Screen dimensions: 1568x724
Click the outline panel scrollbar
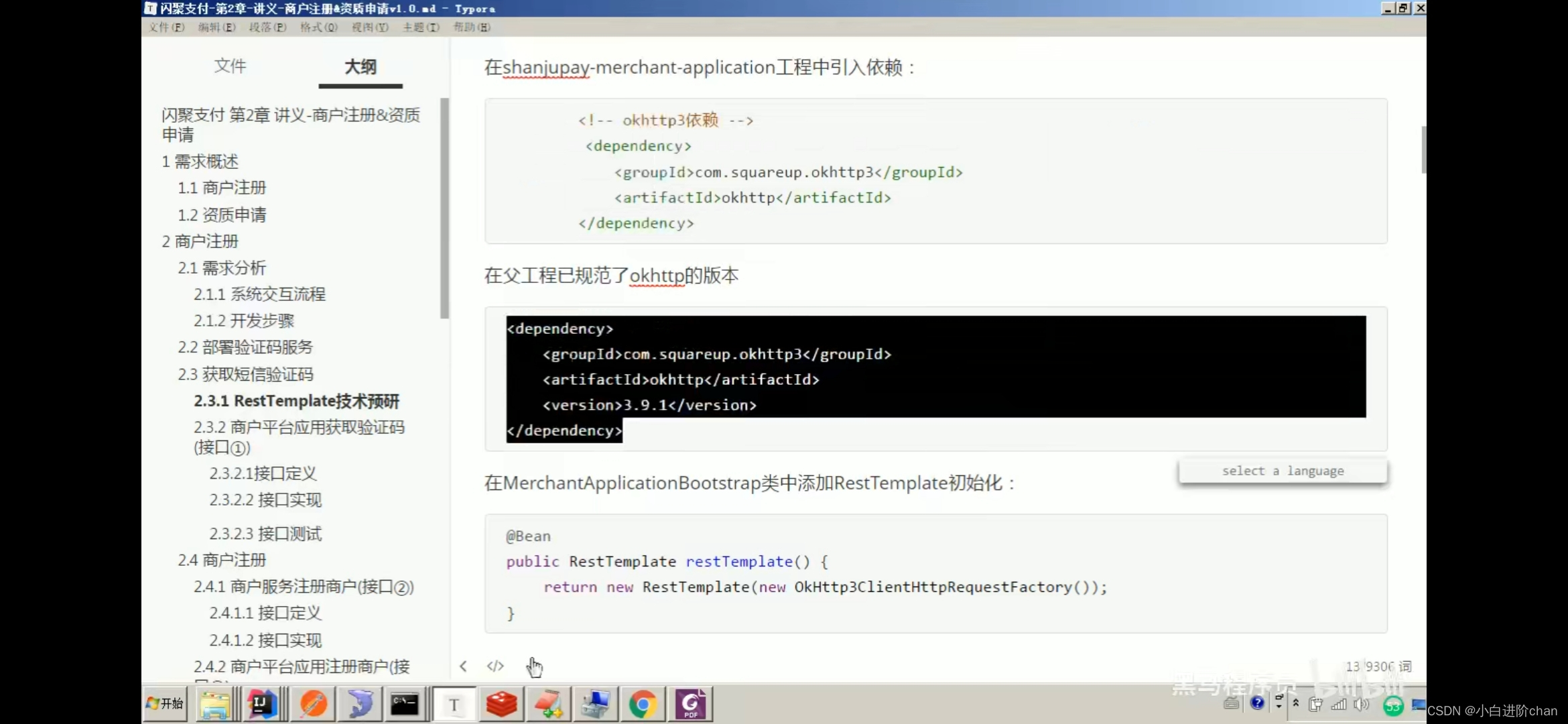click(x=444, y=208)
